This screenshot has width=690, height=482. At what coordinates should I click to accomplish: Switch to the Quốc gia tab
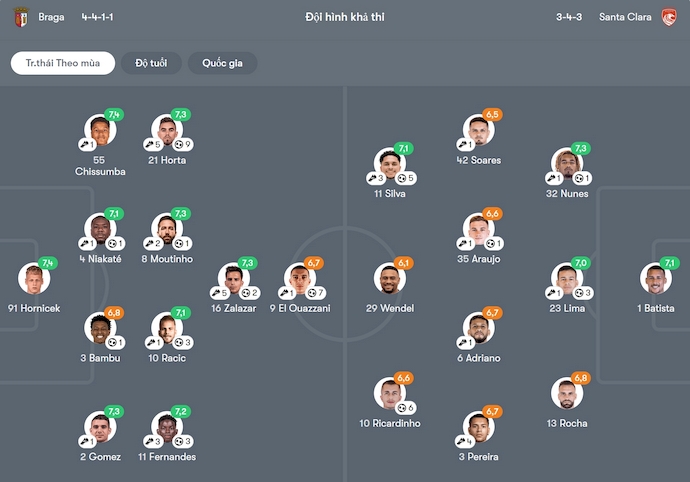tap(222, 63)
